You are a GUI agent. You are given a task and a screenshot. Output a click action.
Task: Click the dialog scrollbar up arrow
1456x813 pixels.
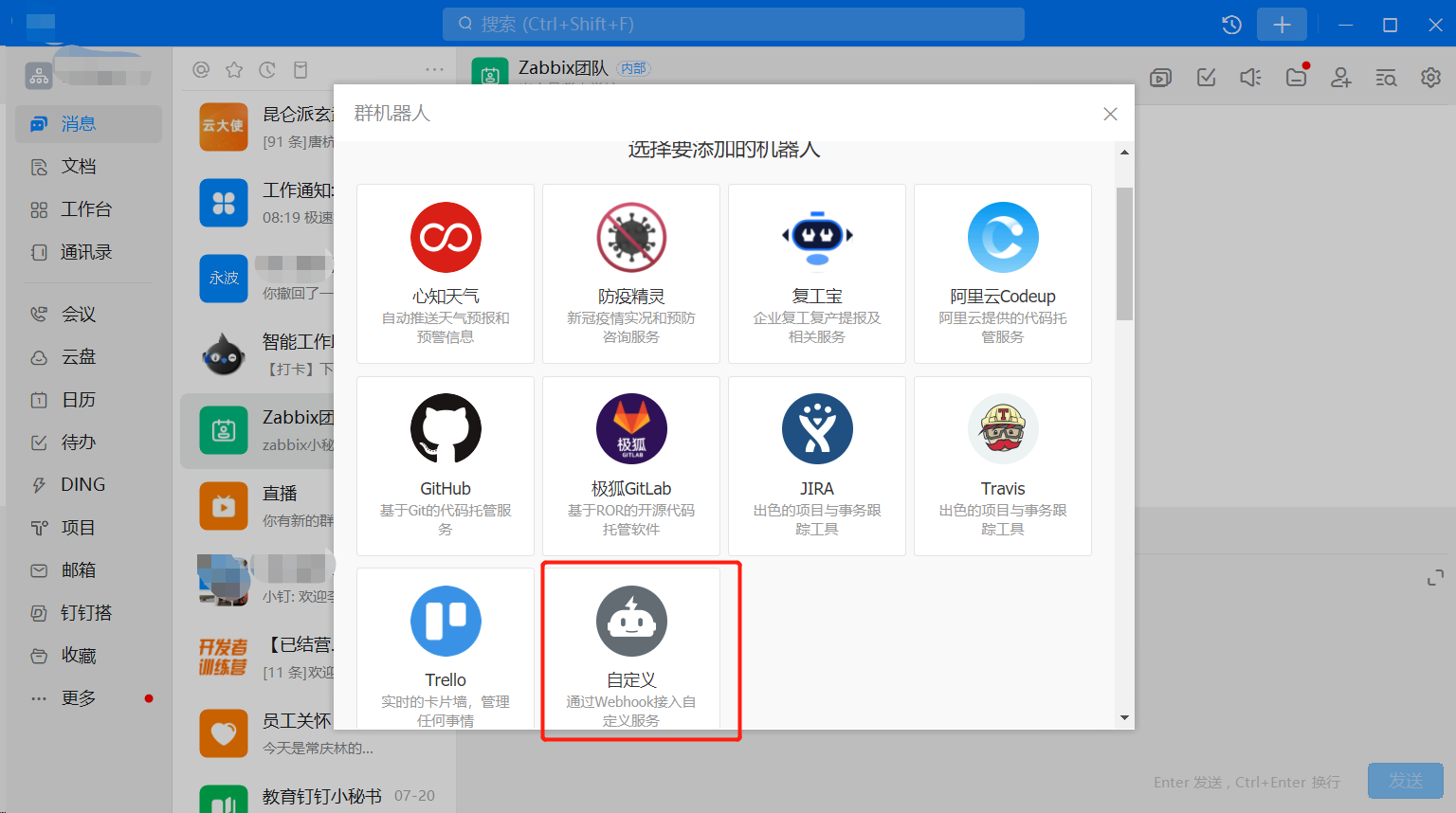point(1124,152)
